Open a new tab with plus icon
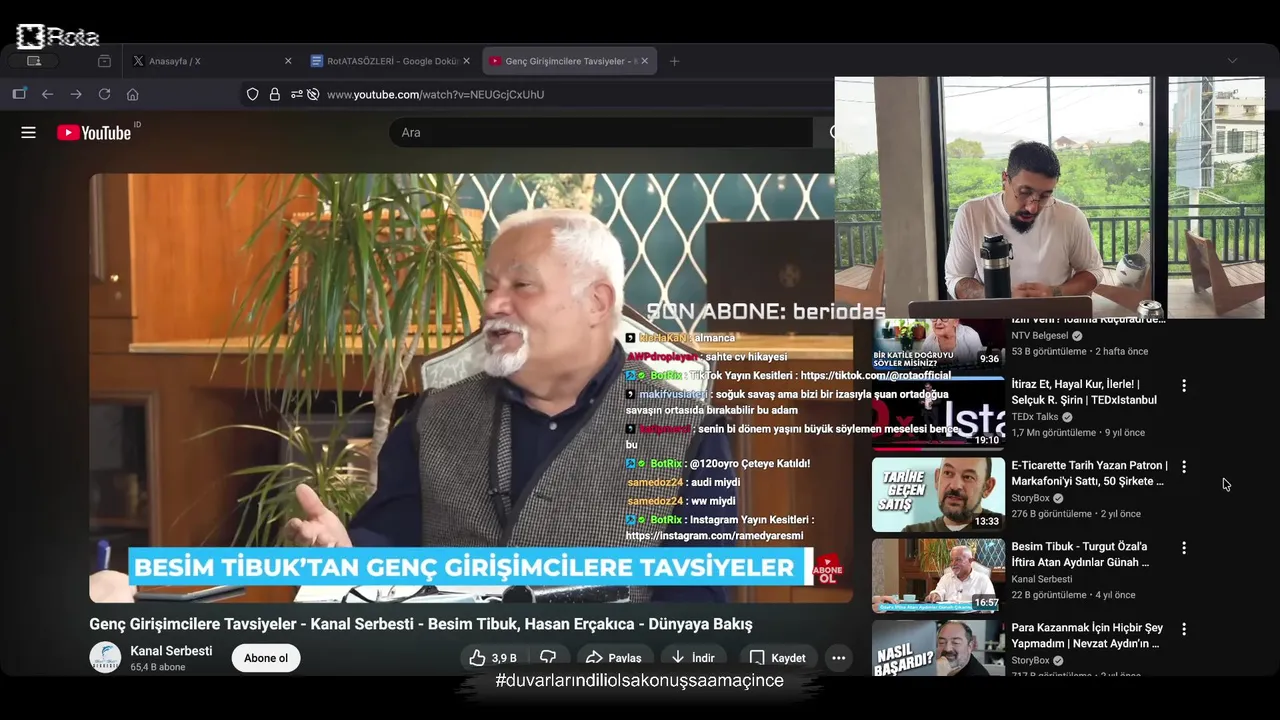Viewport: 1280px width, 720px height. pyautogui.click(x=674, y=61)
